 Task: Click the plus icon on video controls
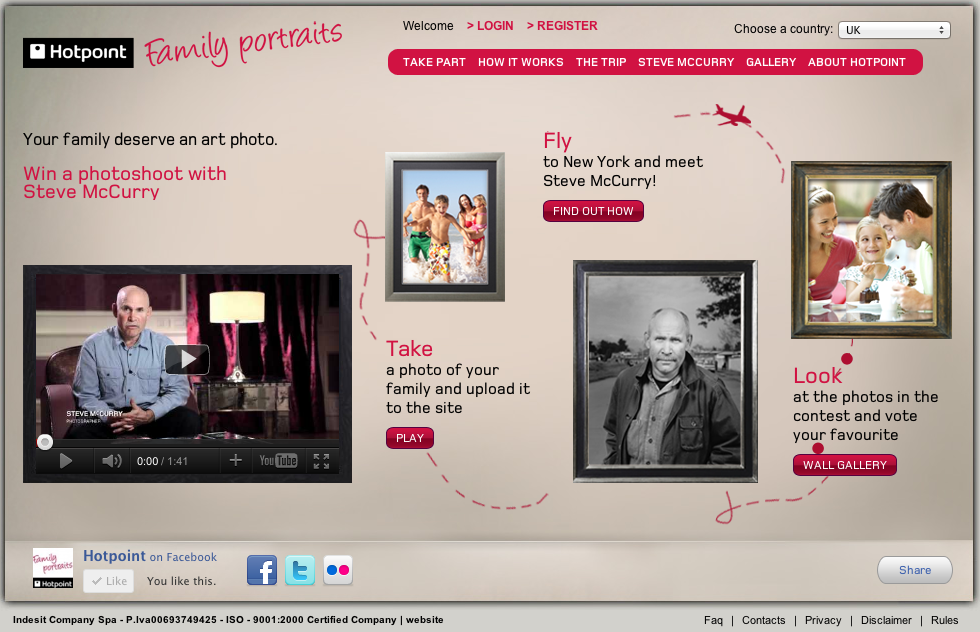tap(236, 461)
